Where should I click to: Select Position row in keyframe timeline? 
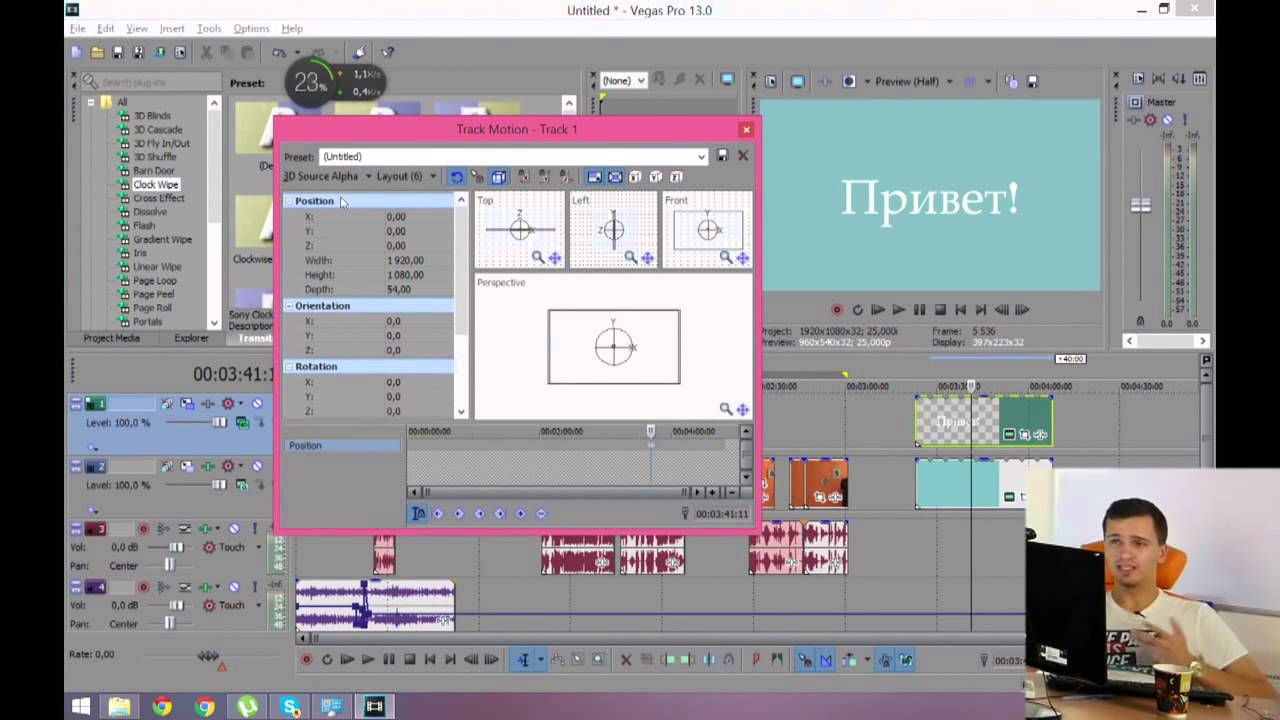tap(343, 445)
